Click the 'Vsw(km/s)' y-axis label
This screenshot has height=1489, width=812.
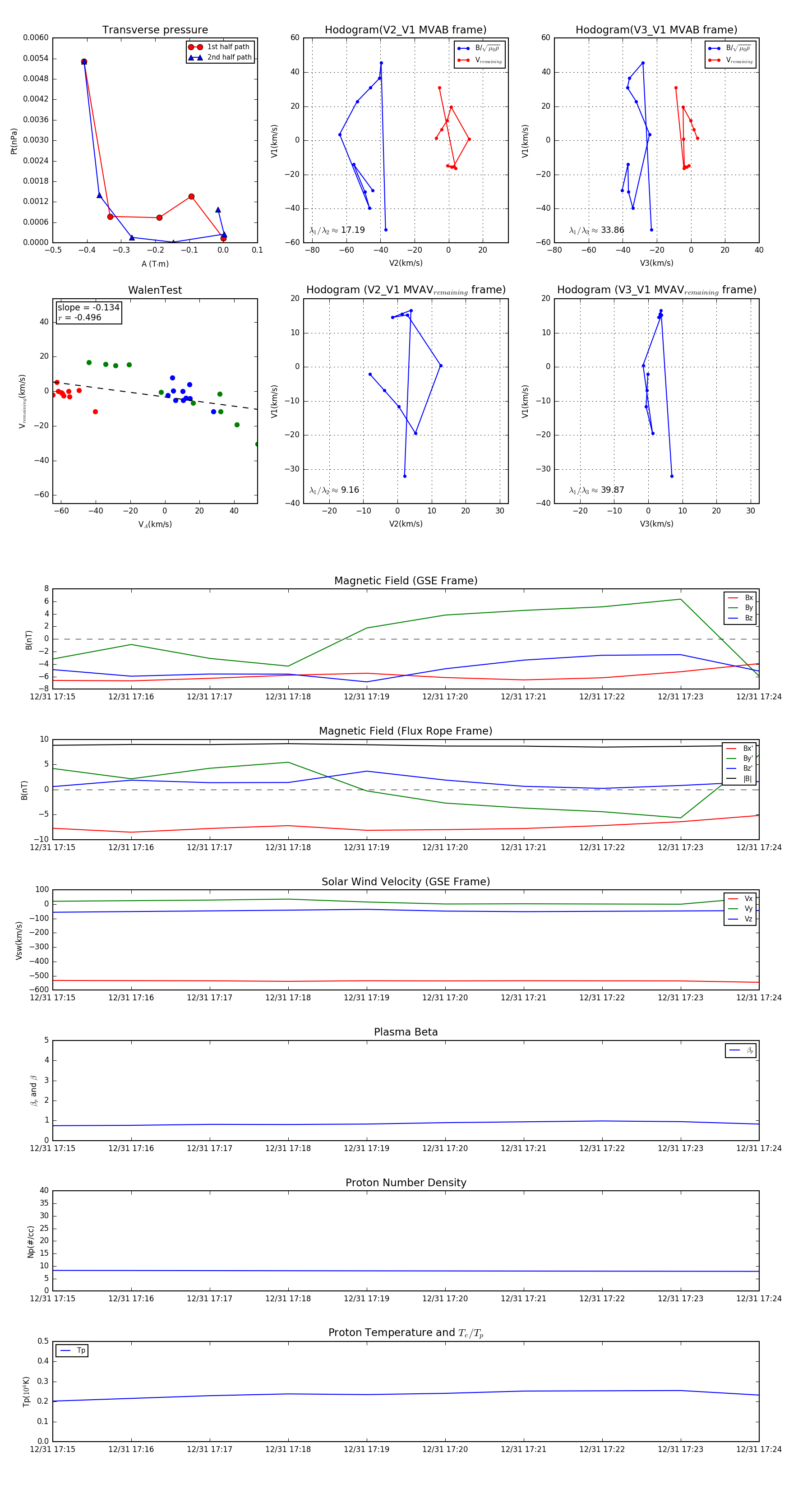[18, 940]
